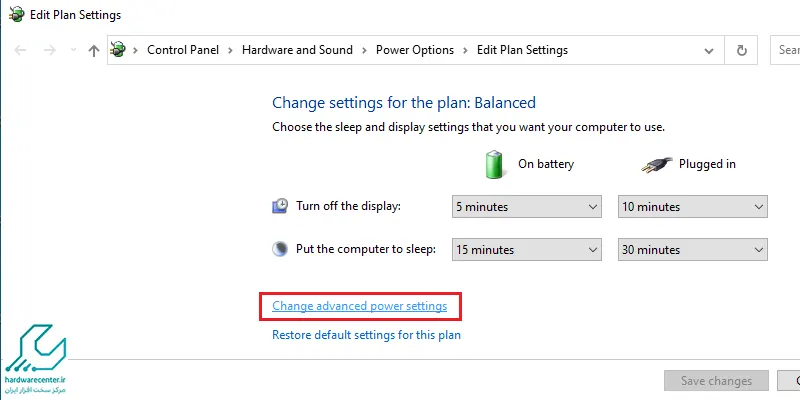The width and height of the screenshot is (800, 400).
Task: Go up one level with up arrow
Action: pos(93,50)
